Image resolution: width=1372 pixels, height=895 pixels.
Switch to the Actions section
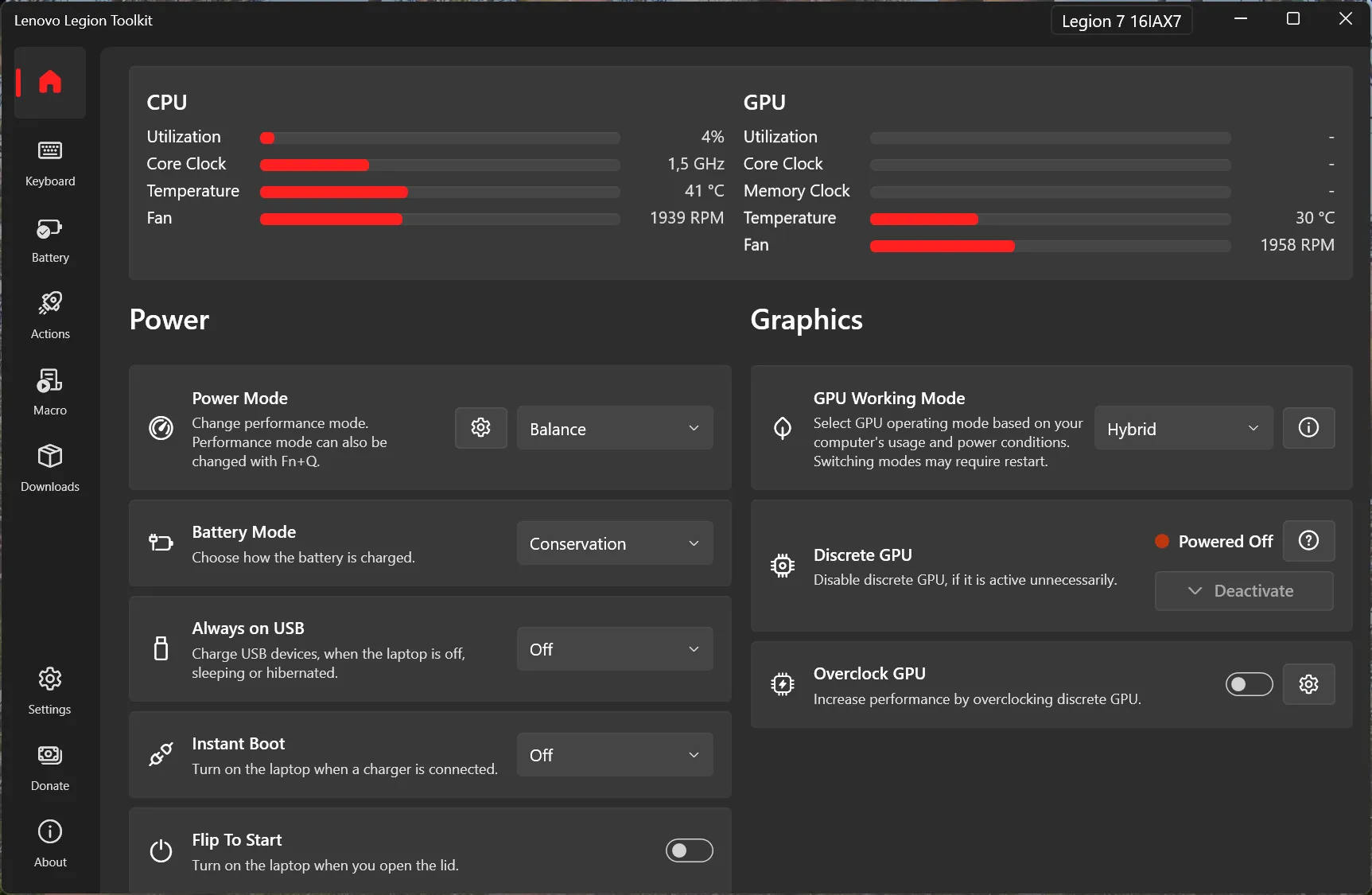pyautogui.click(x=49, y=313)
